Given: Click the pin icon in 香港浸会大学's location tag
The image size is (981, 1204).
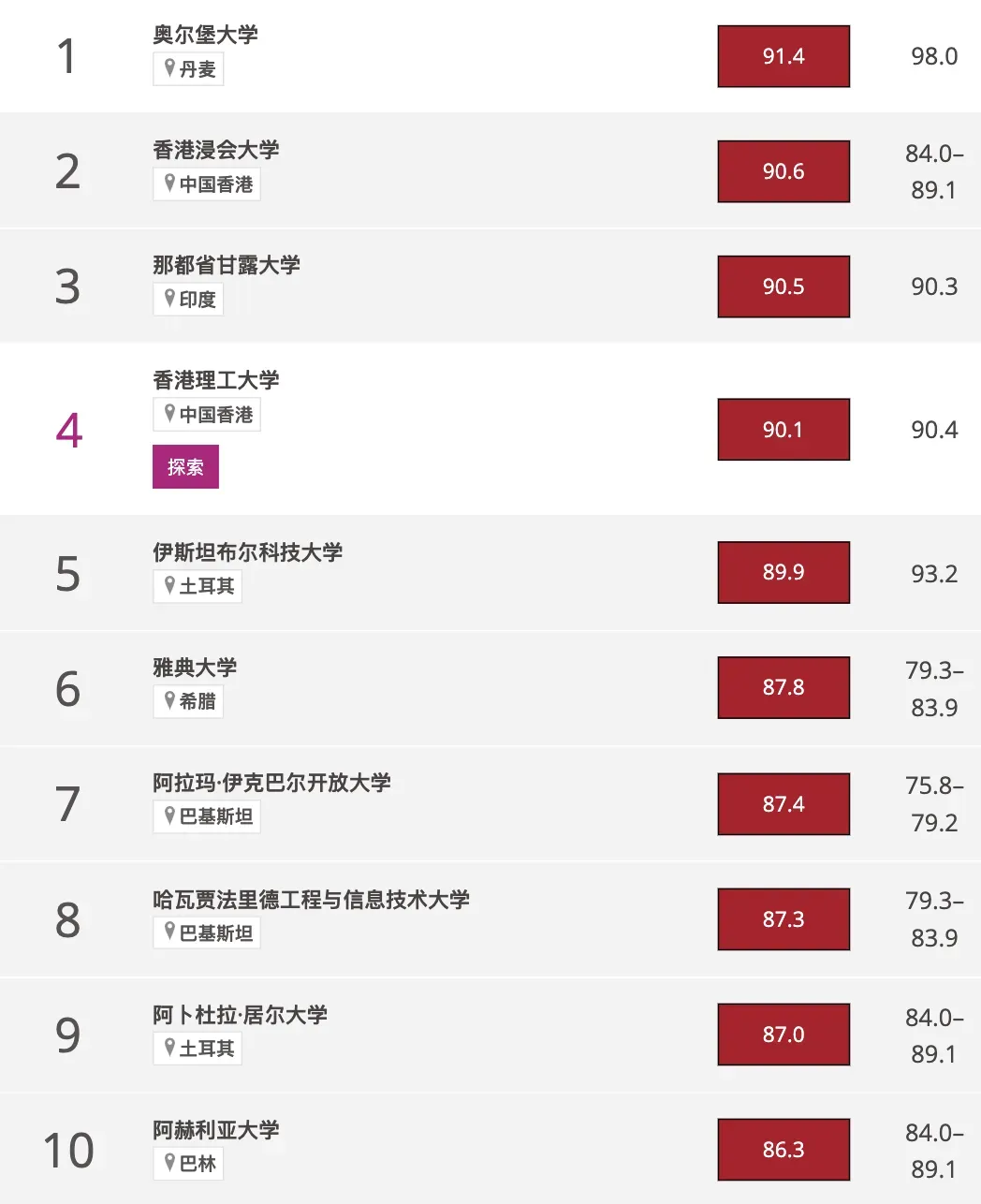Looking at the screenshot, I should [169, 183].
